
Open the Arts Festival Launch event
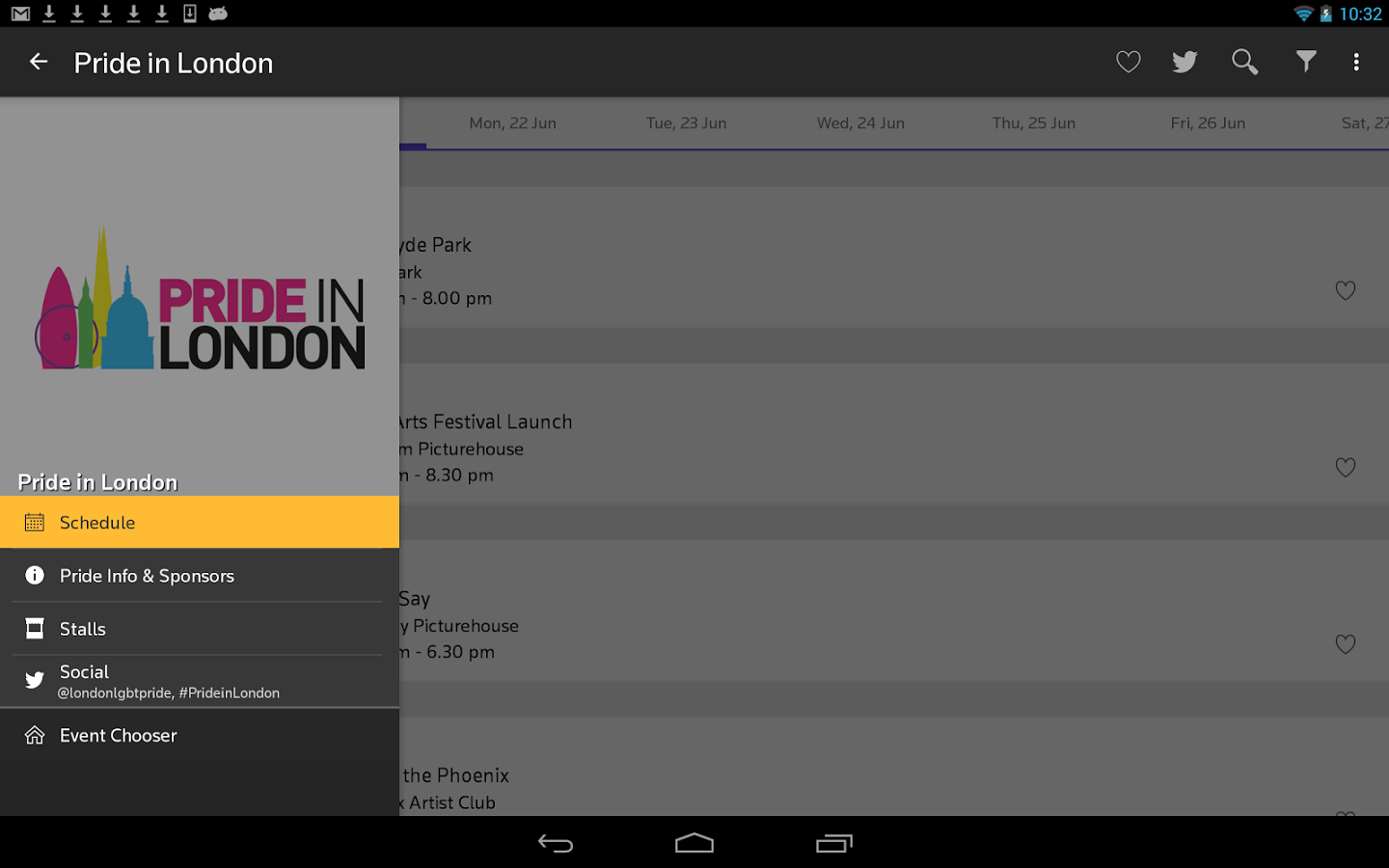(894, 433)
